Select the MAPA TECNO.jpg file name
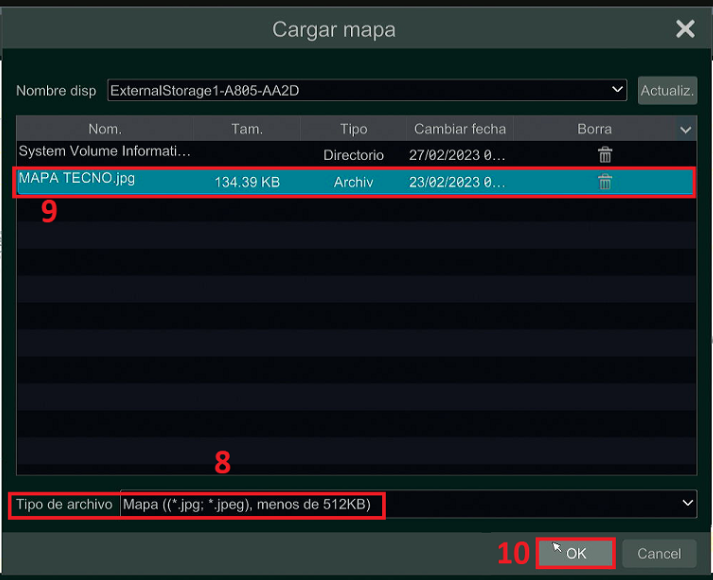Viewport: 713px width, 580px height. [77, 179]
